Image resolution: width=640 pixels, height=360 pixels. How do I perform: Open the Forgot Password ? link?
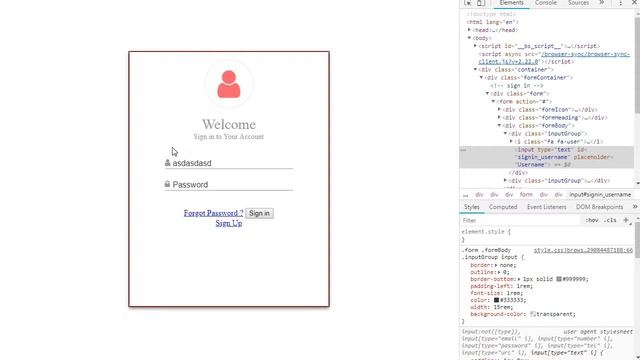click(x=213, y=213)
